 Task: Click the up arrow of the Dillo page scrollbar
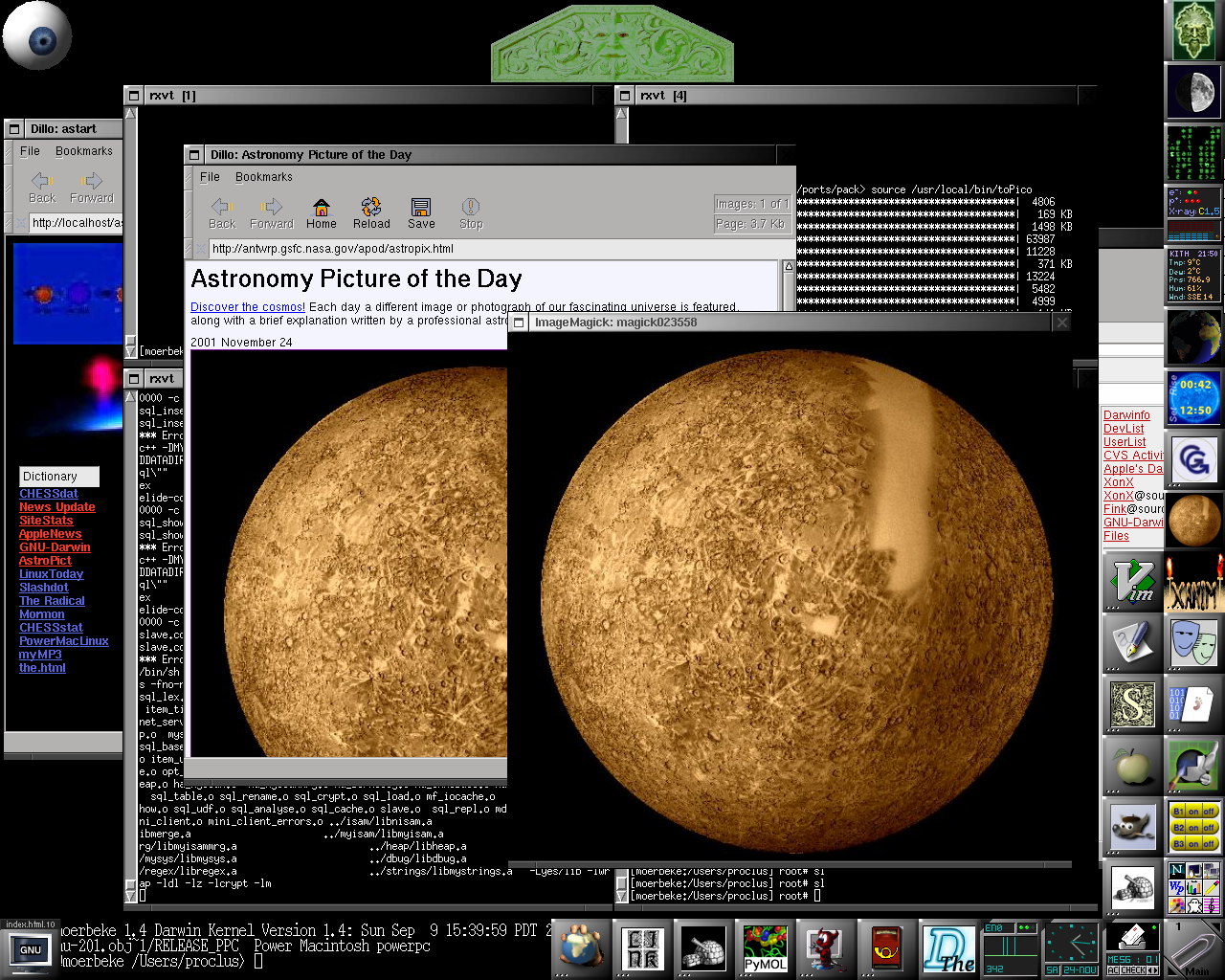click(790, 267)
